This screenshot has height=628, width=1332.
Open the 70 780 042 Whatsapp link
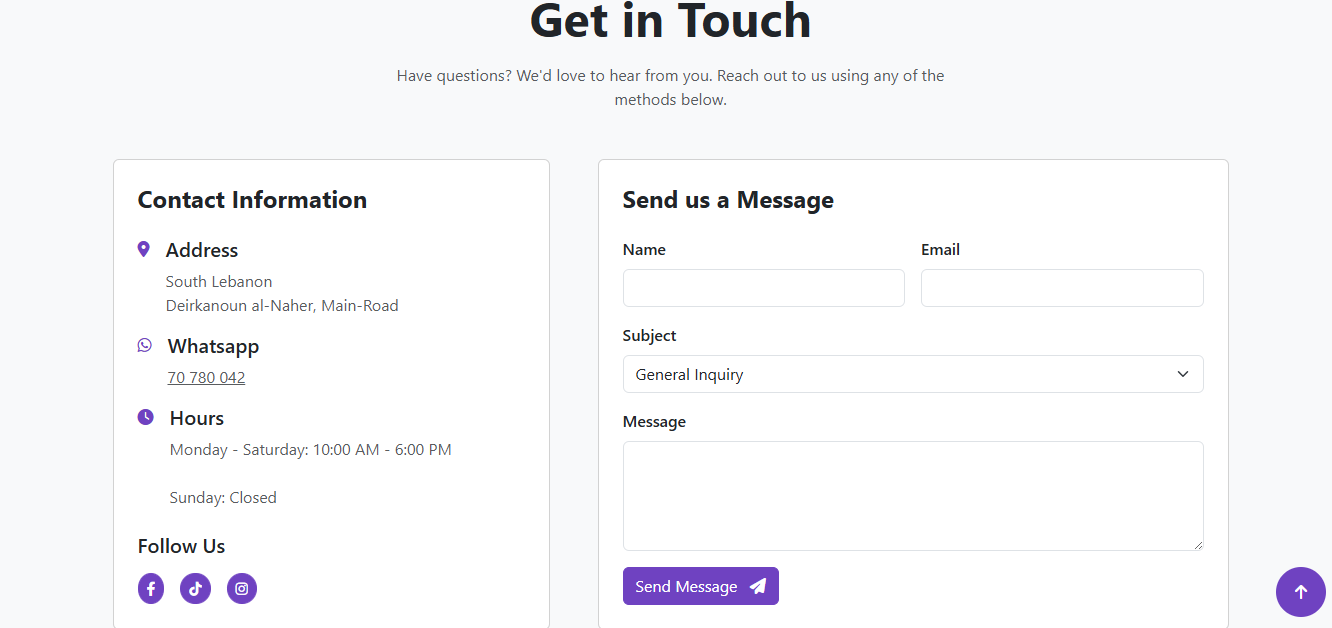(x=206, y=378)
